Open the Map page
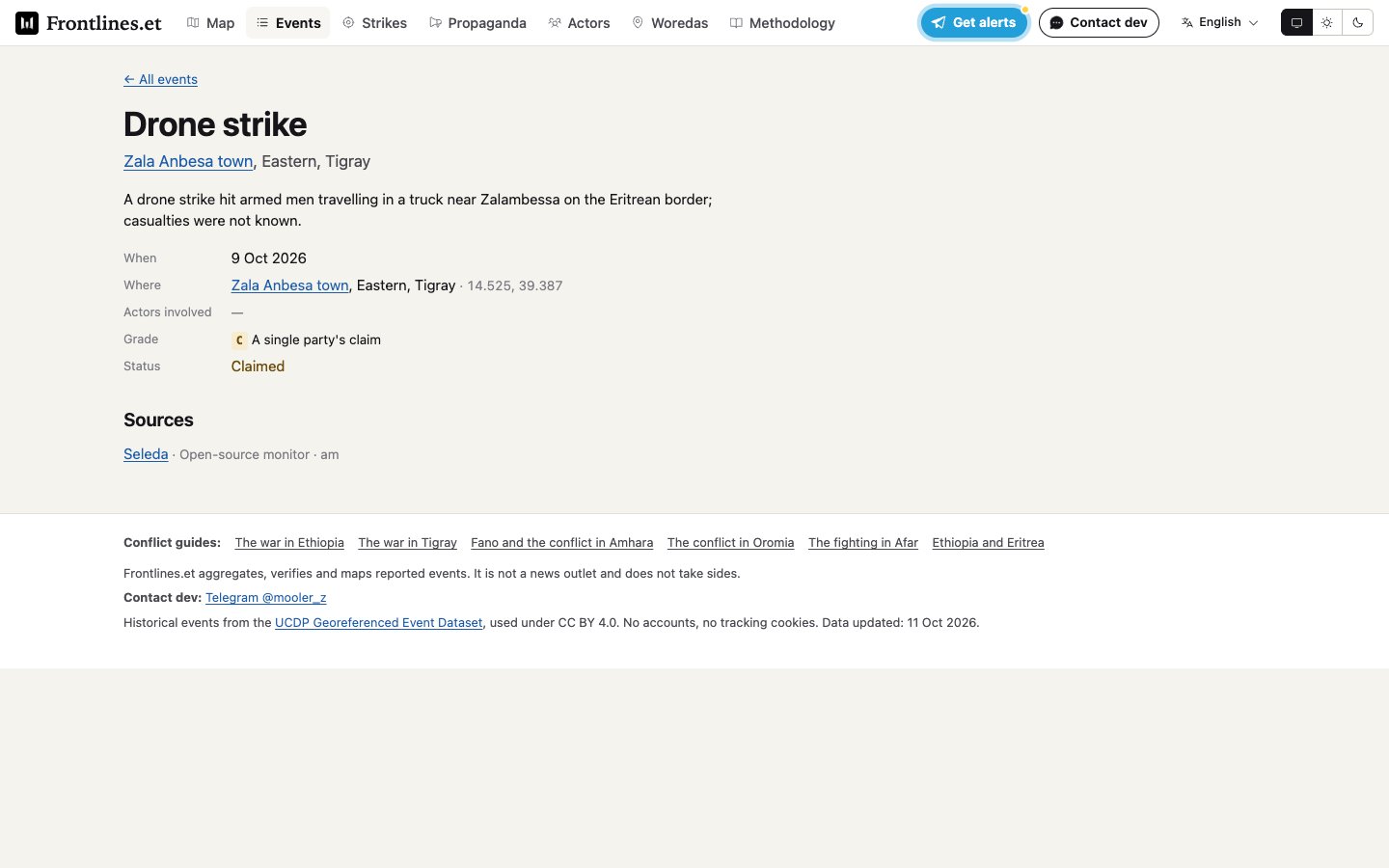Viewport: 1389px width, 868px height. click(x=210, y=22)
